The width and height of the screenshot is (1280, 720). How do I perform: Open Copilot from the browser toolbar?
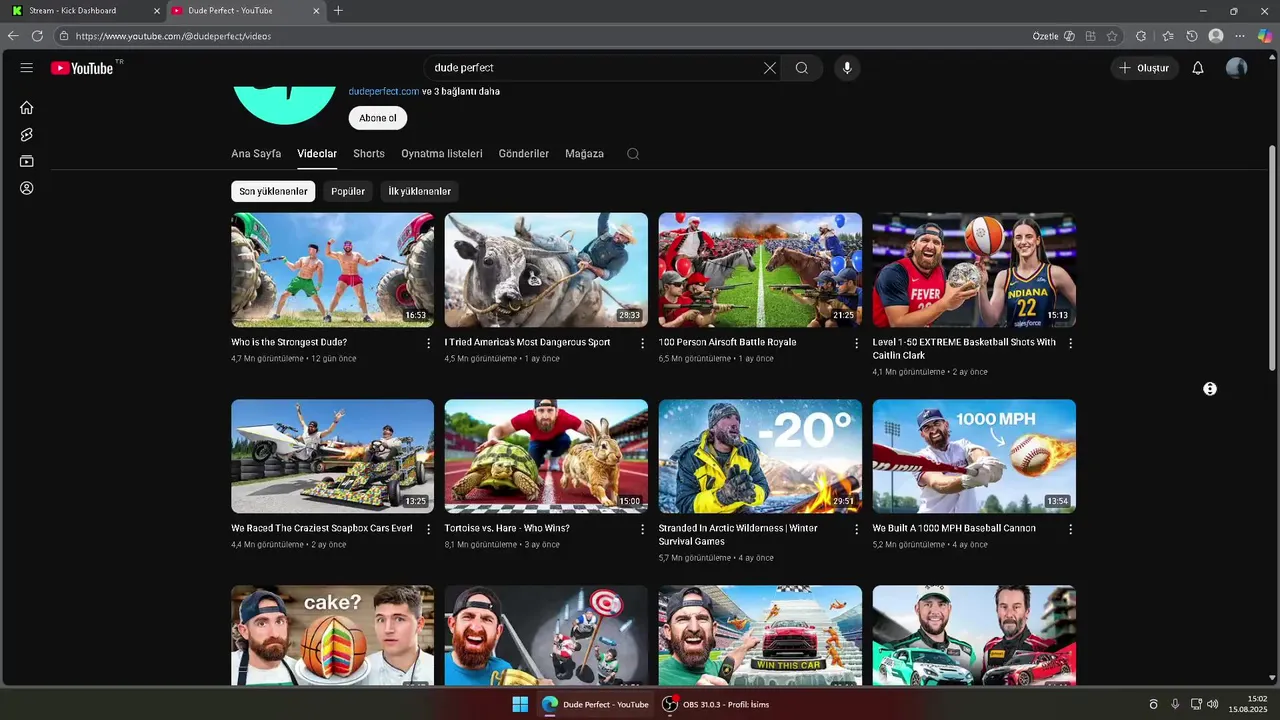(x=1265, y=36)
